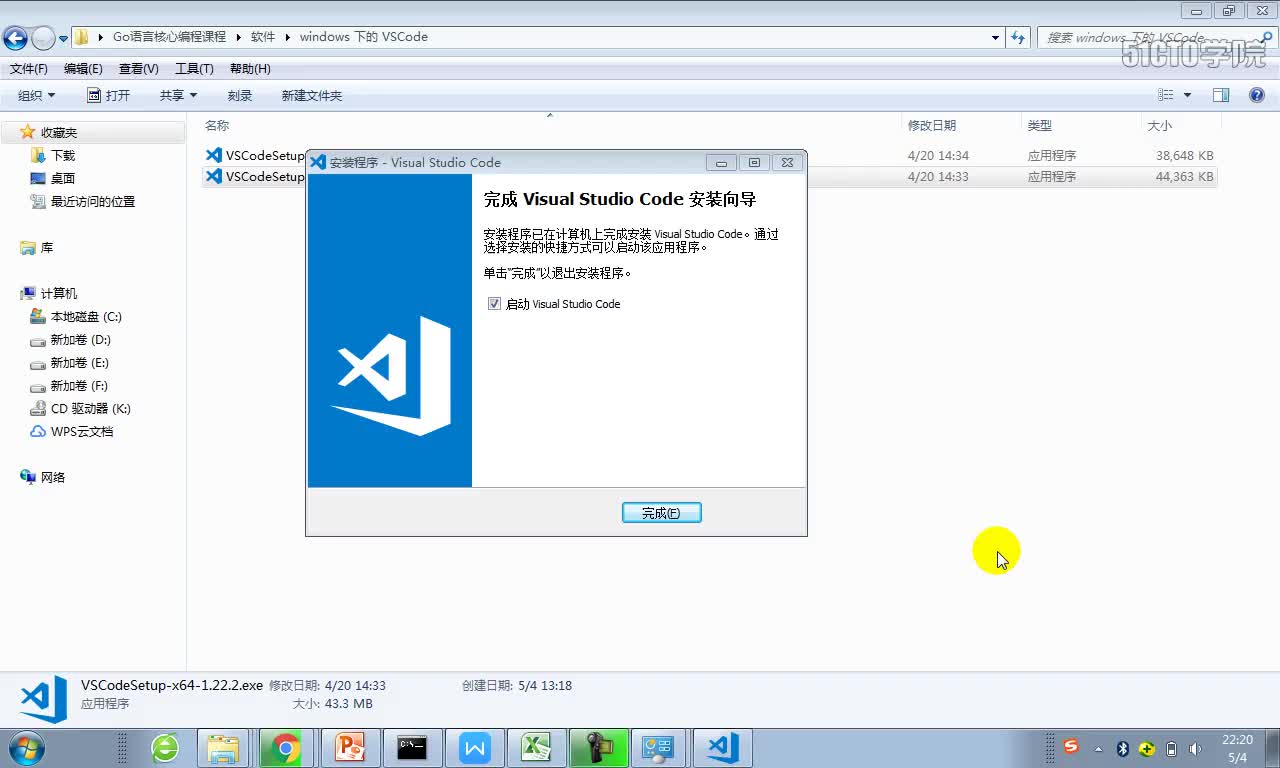The width and height of the screenshot is (1280, 768).
Task: Open 最近访问的位置 in favorites
Action: (93, 201)
